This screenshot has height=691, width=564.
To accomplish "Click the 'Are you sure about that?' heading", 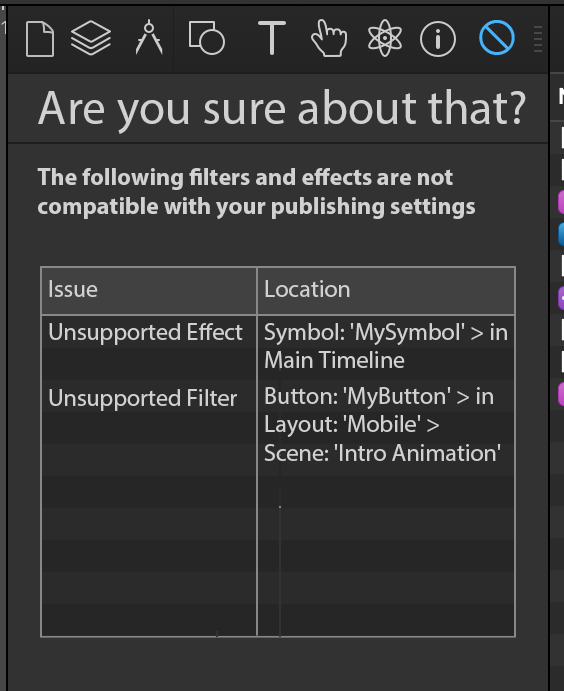I will pos(282,108).
